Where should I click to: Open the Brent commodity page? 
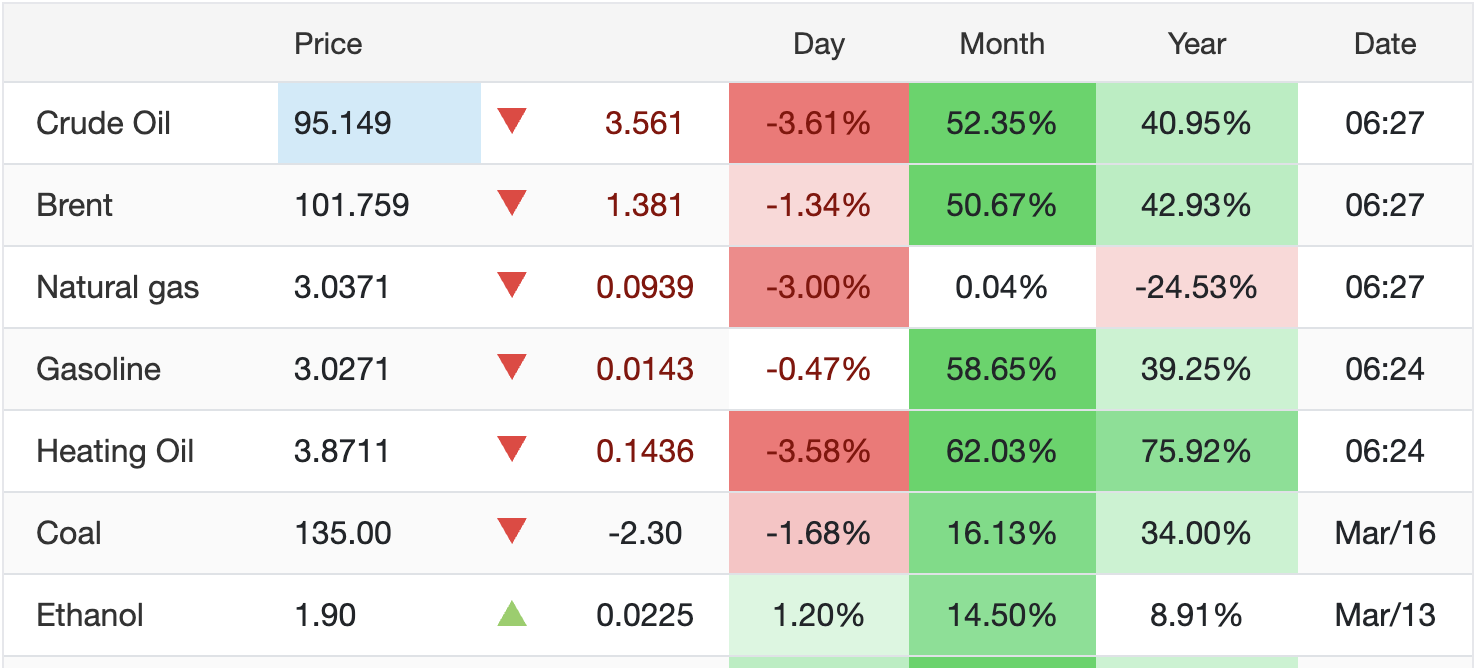point(74,206)
